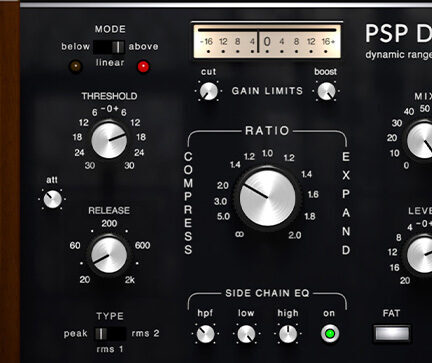Image resolution: width=432 pixels, height=363 pixels.
Task: Click the RELEASE knob
Action: click(x=109, y=255)
